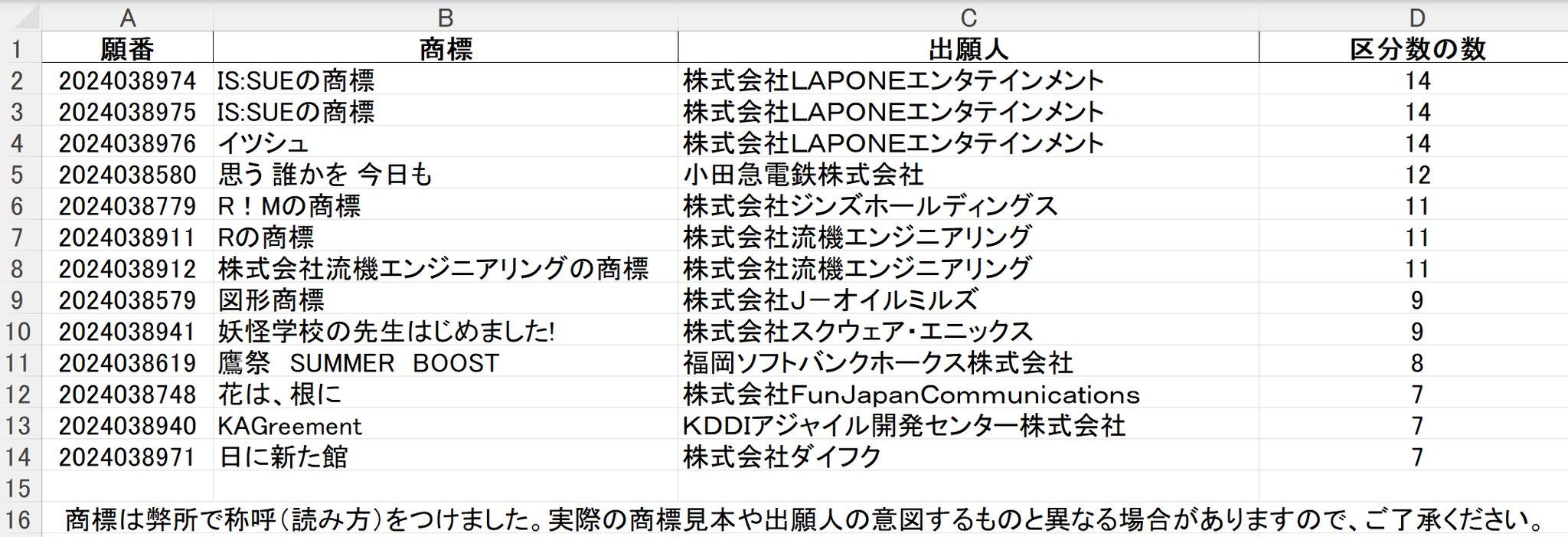
Task: Click the 出願人 header cell
Action: [x=969, y=49]
